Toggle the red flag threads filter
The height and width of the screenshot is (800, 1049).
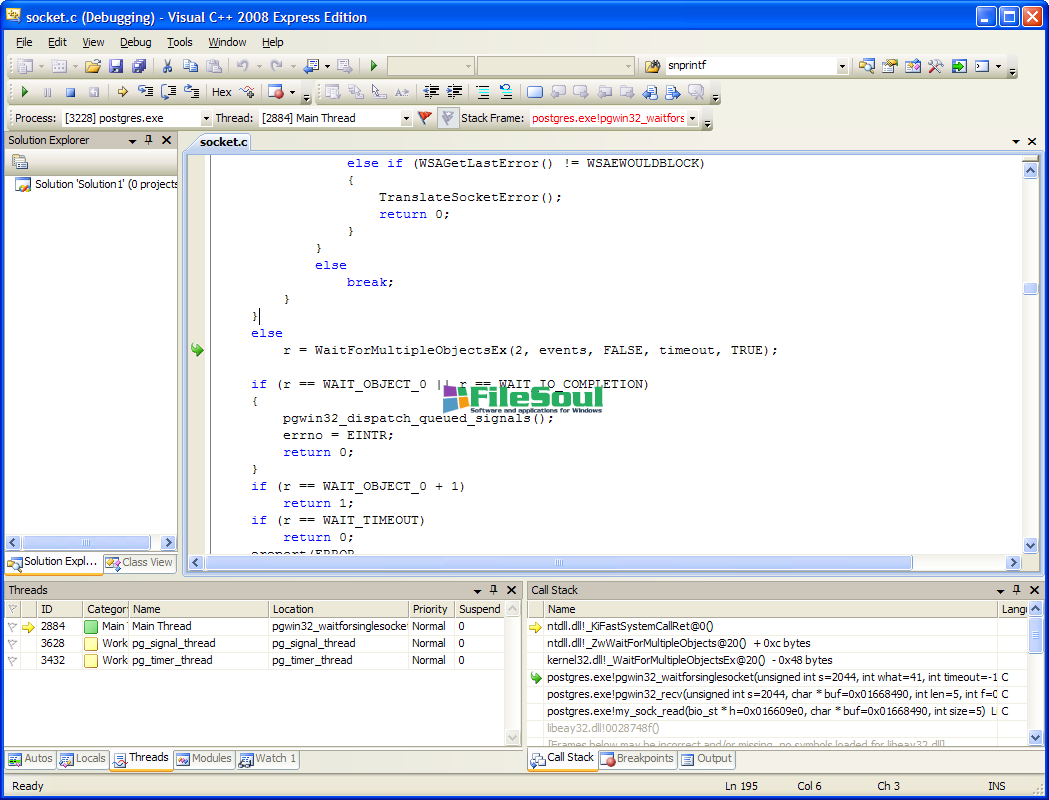click(x=425, y=118)
